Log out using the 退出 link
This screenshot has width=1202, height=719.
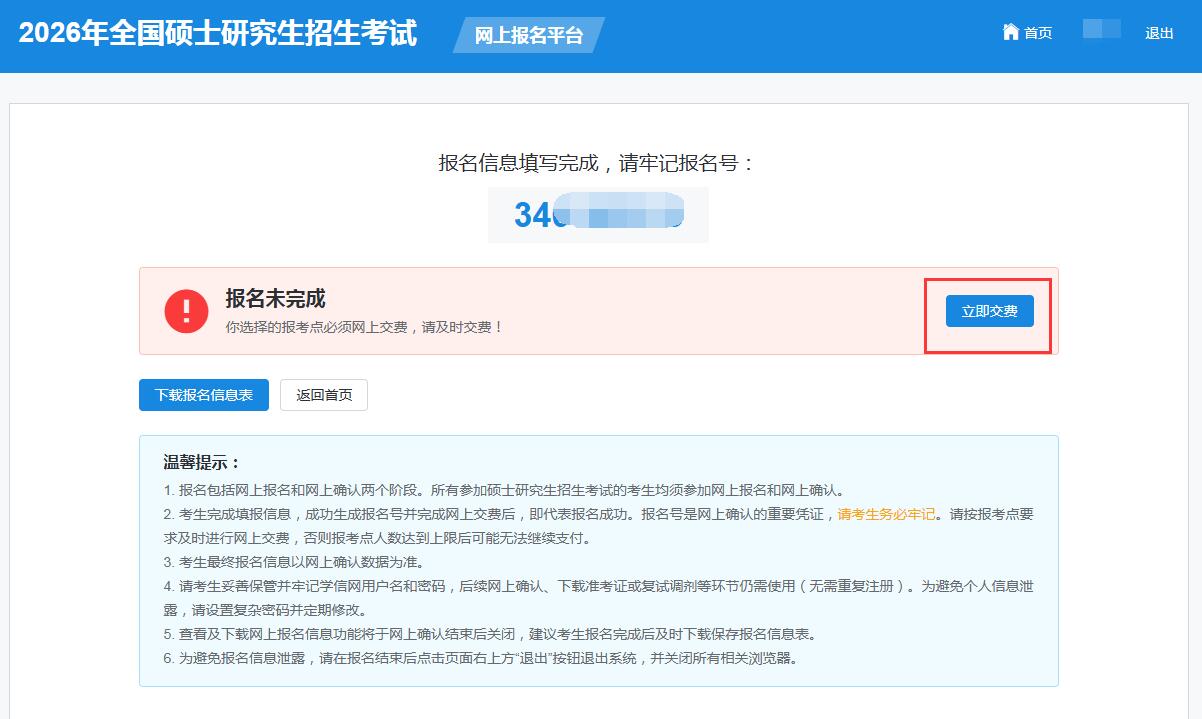(x=1159, y=33)
